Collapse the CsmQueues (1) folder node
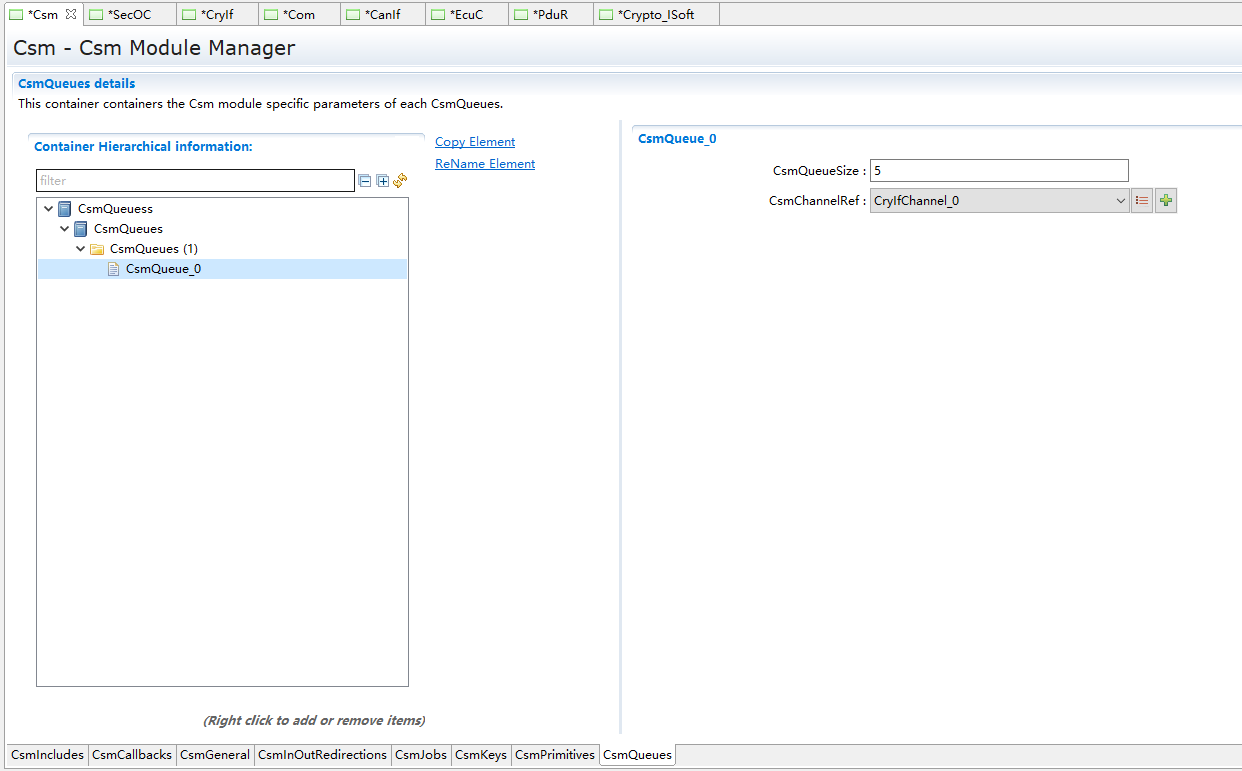The image size is (1242, 771). click(81, 249)
